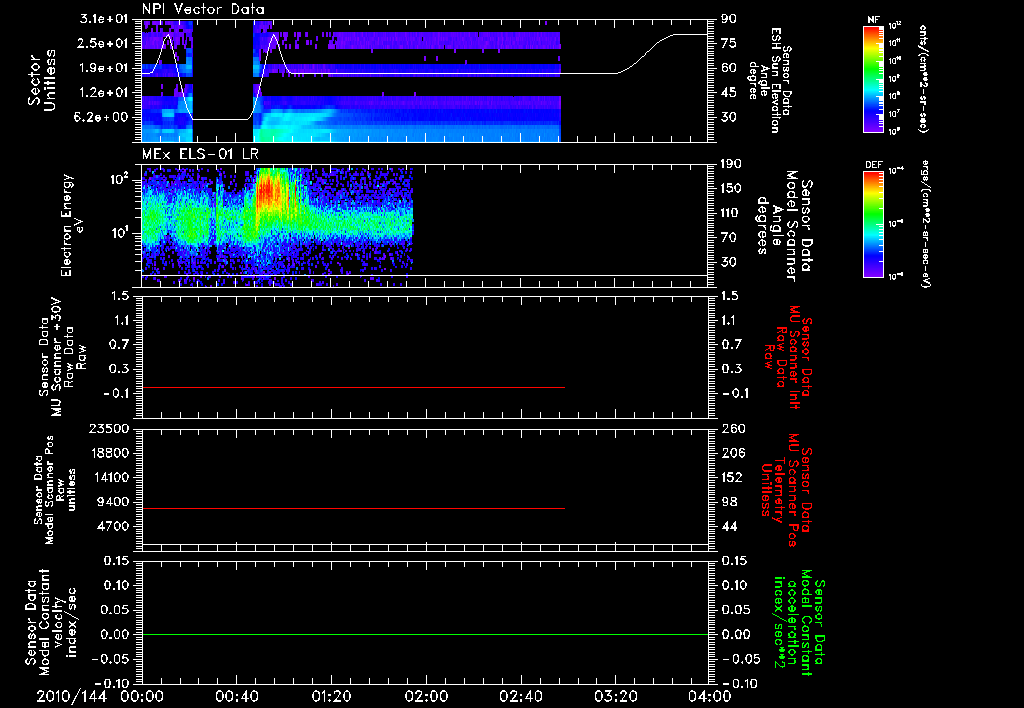
Task: Click the "260" telemetry tick value
Action: pos(733,428)
